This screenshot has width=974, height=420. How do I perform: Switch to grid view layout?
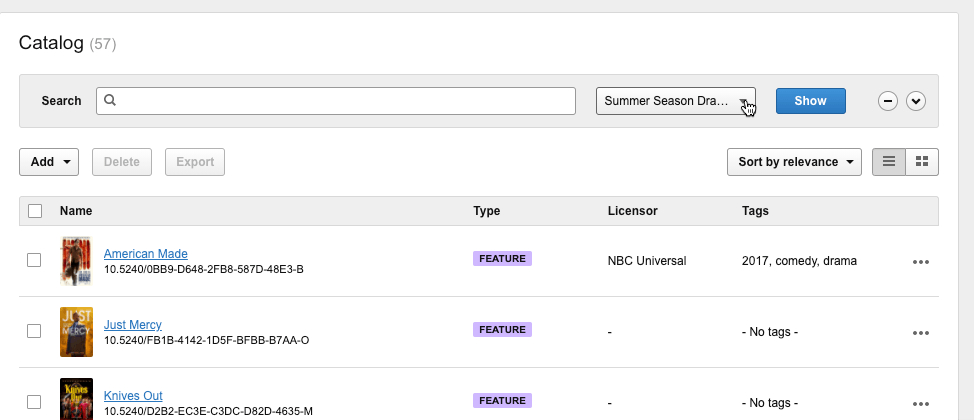[922, 162]
